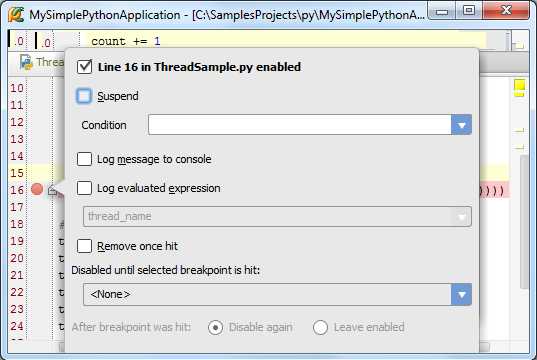Open the thread_name expression dropdown
Screen dimensions: 537x360
coord(461,216)
